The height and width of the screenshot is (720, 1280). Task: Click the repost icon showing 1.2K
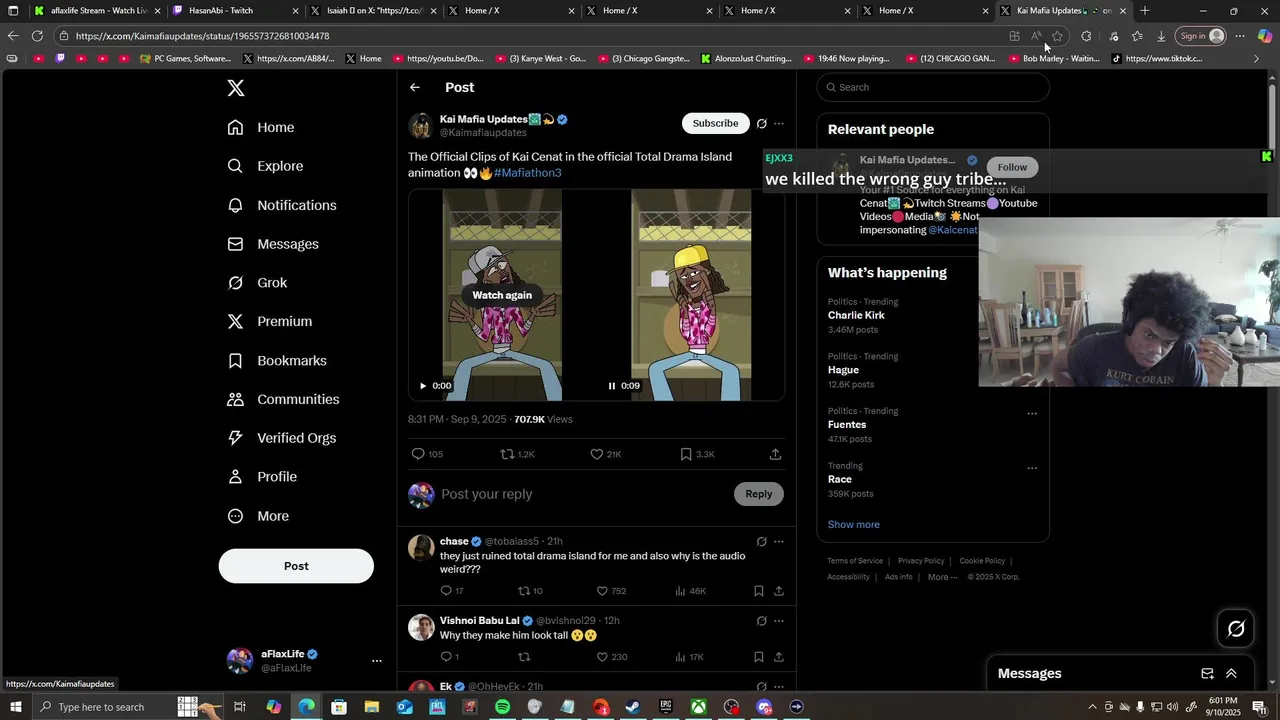(507, 454)
